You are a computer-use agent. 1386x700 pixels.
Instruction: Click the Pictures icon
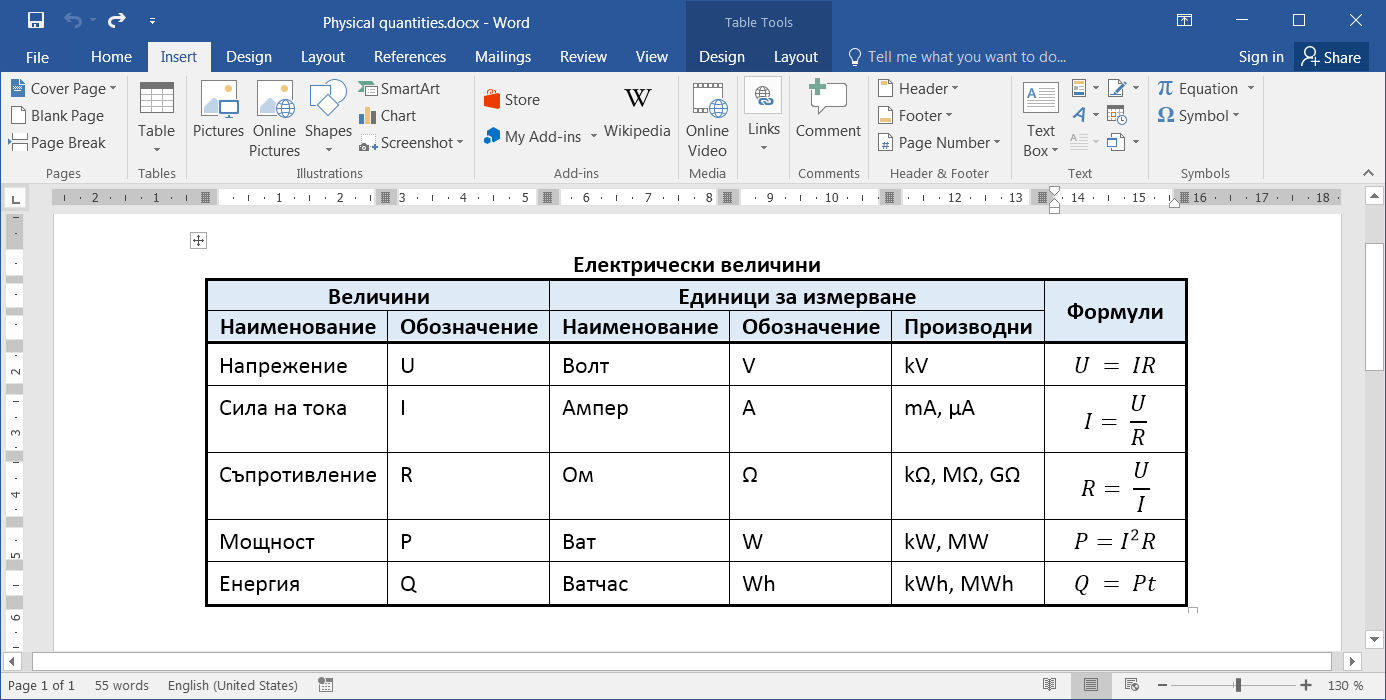(x=218, y=112)
